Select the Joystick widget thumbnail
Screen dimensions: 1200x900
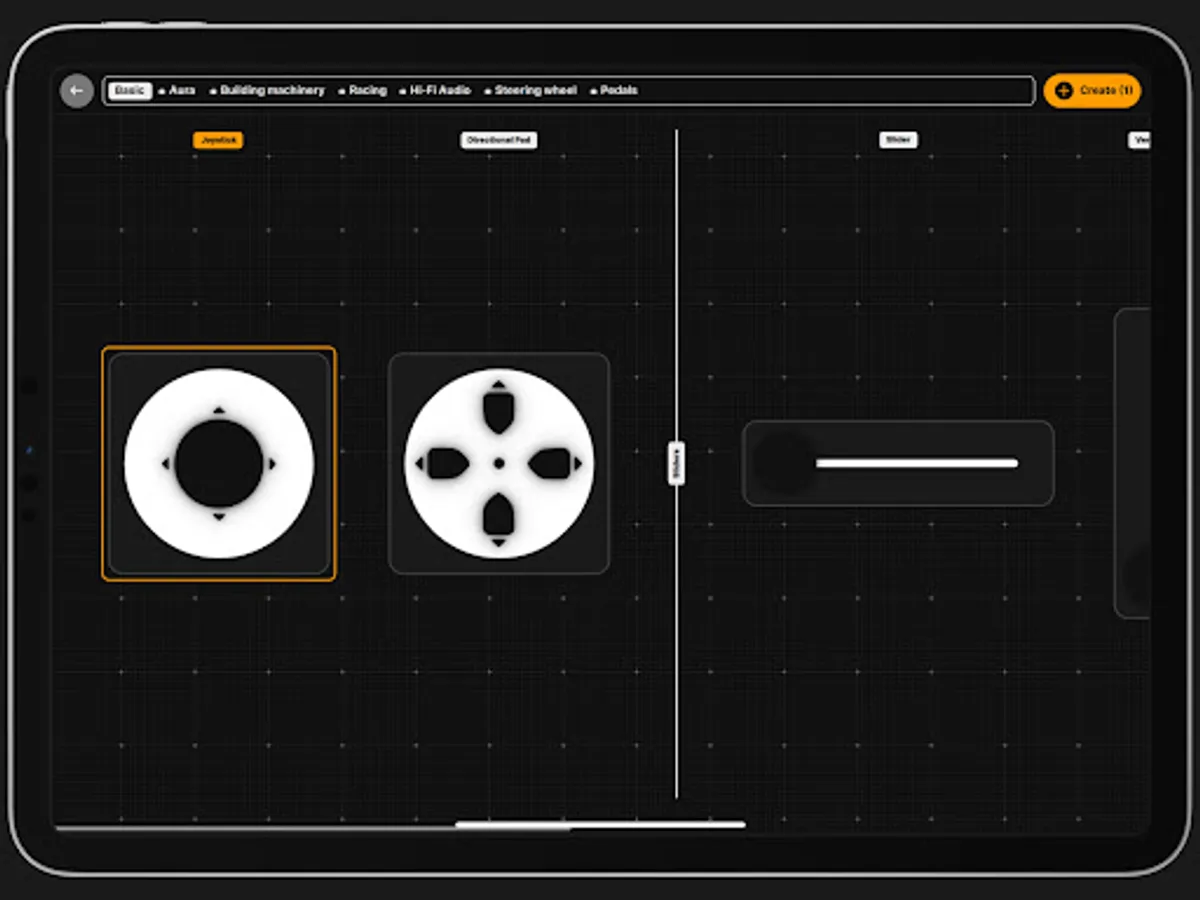pyautogui.click(x=219, y=463)
